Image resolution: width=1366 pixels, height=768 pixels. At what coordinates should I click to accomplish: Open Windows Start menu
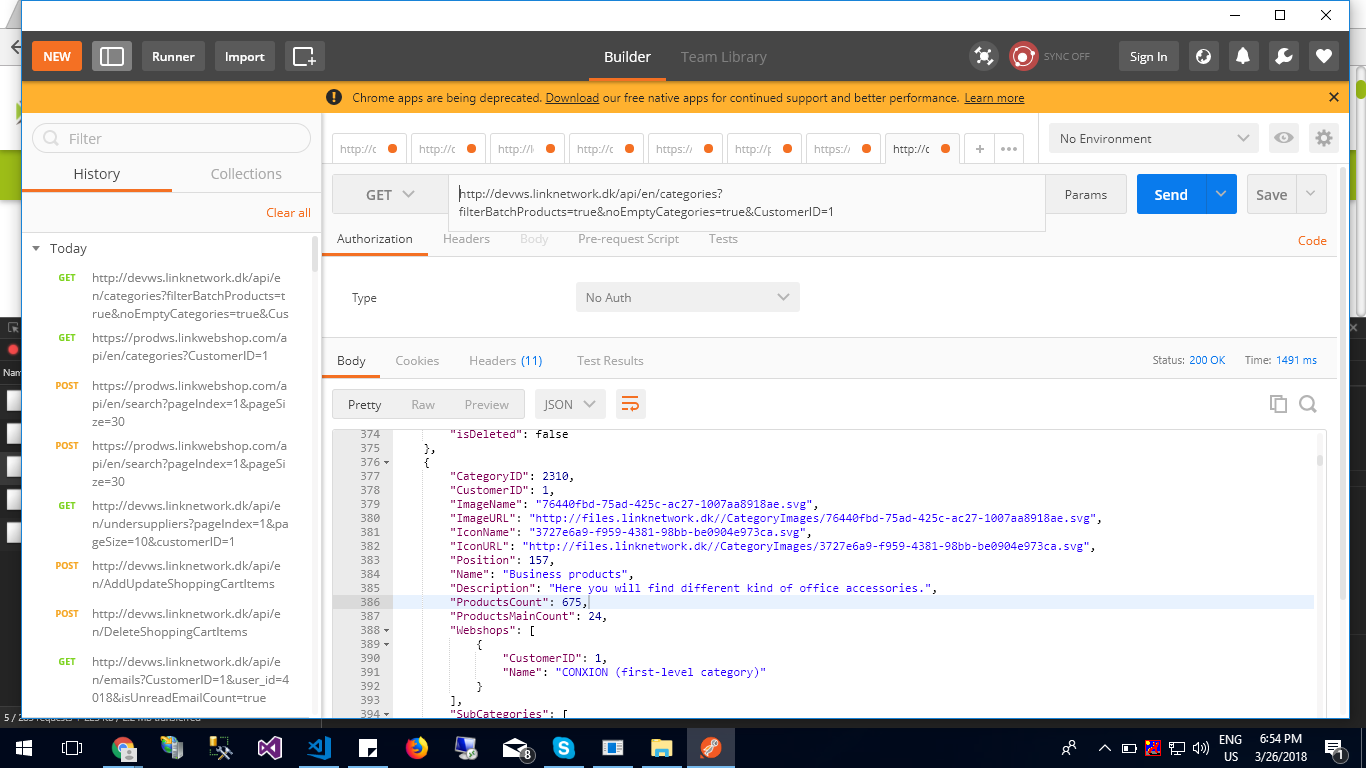pyautogui.click(x=23, y=747)
